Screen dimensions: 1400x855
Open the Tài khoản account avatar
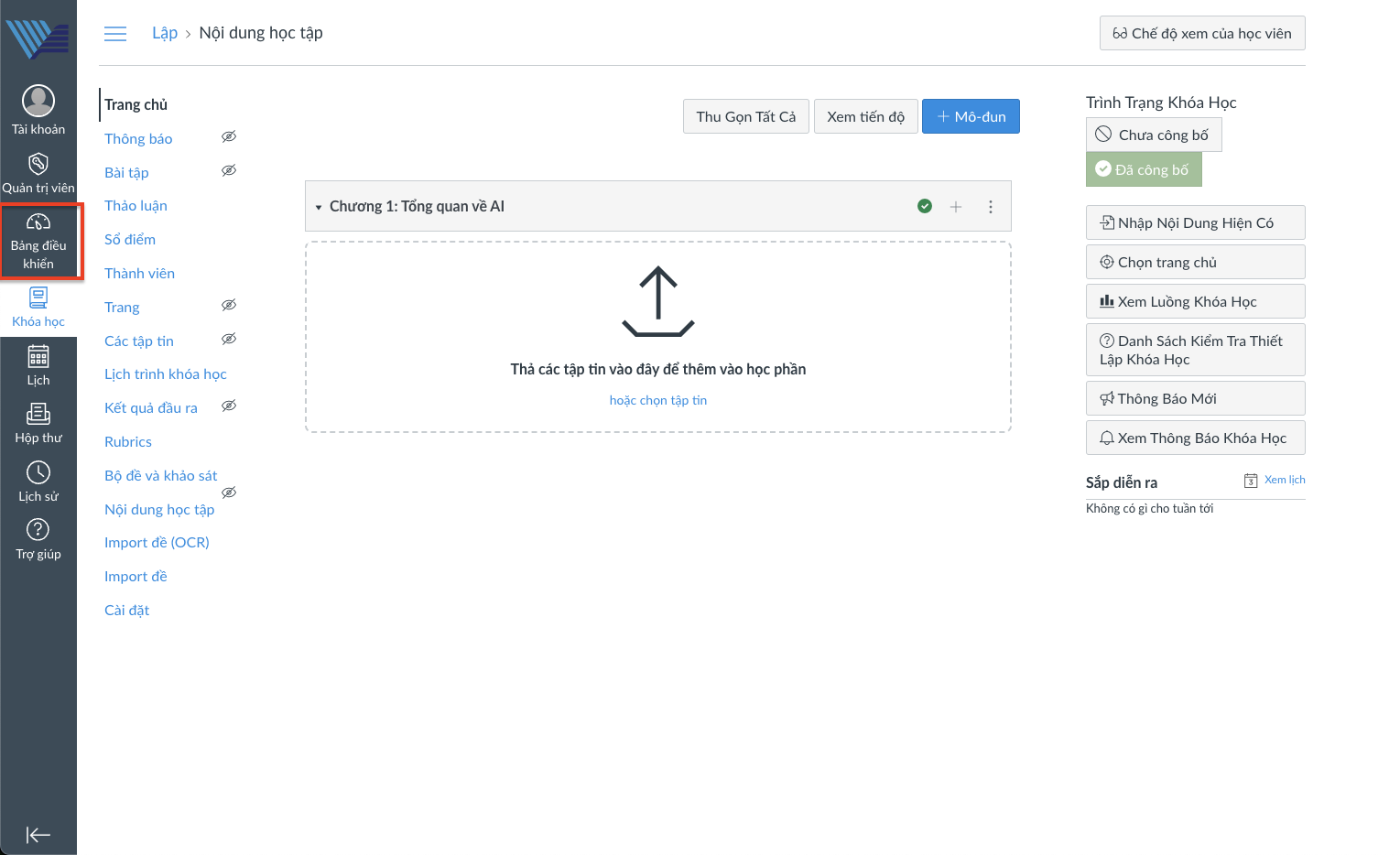click(38, 101)
